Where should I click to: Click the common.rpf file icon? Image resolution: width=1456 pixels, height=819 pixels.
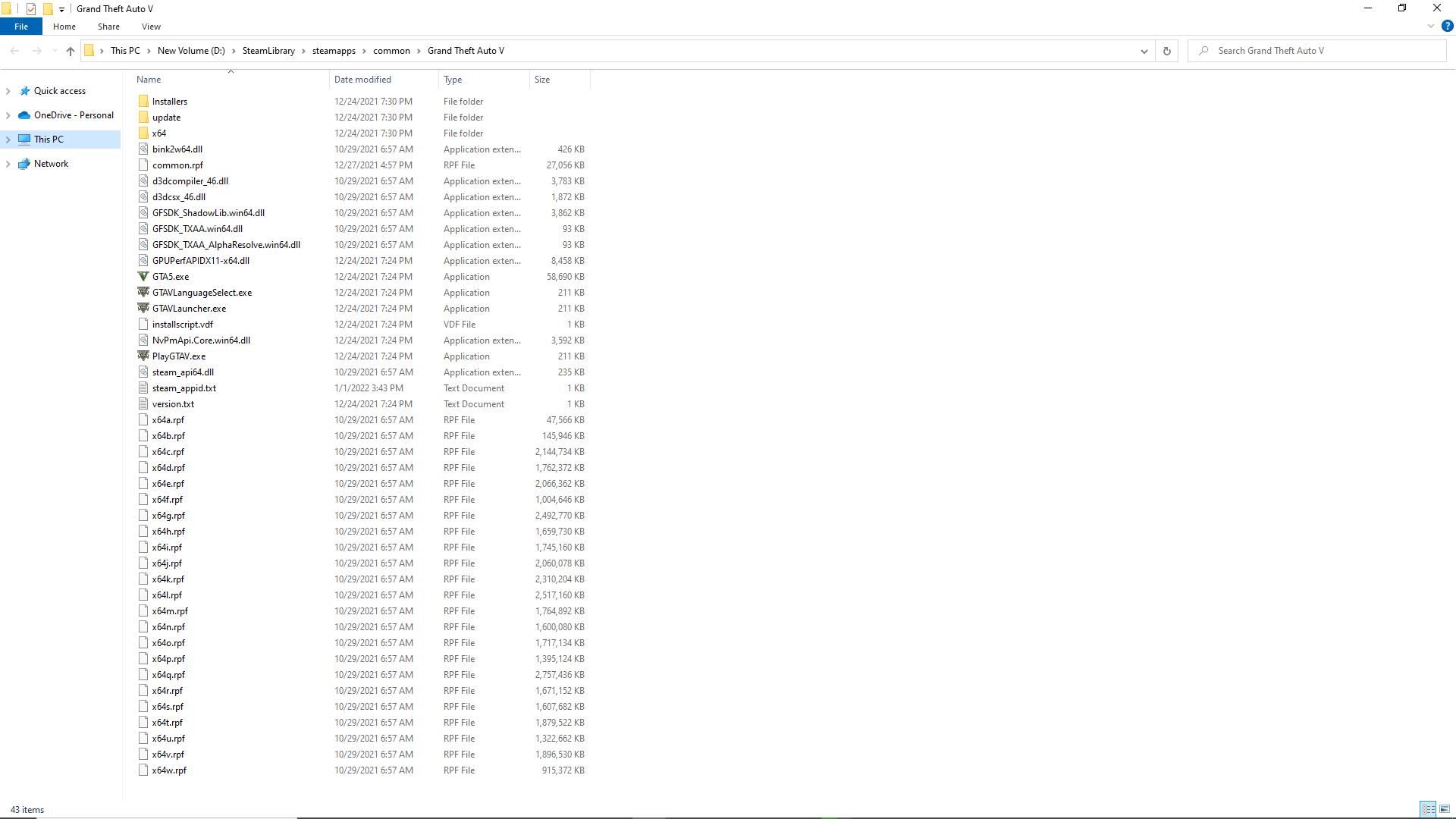(x=143, y=165)
